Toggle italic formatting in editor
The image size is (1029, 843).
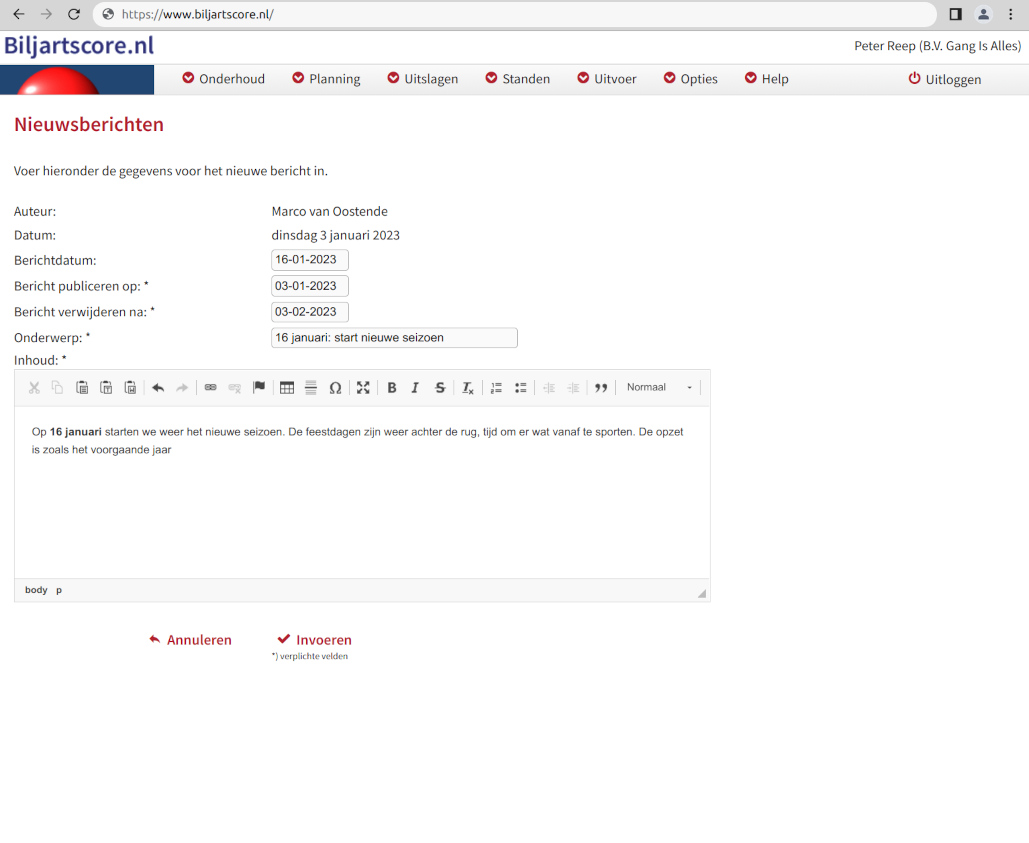[415, 388]
